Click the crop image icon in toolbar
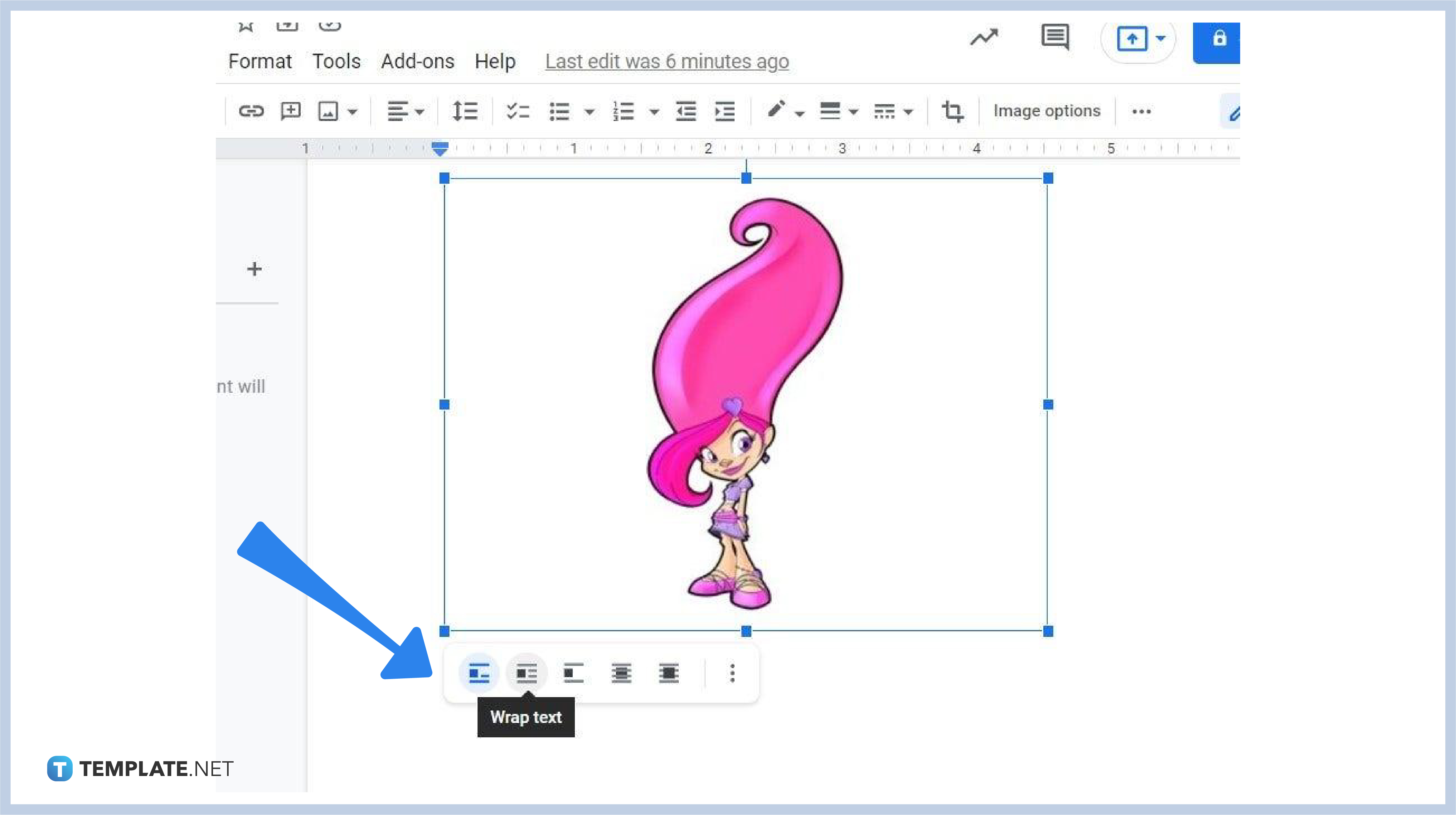The image size is (1456, 815). [951, 111]
